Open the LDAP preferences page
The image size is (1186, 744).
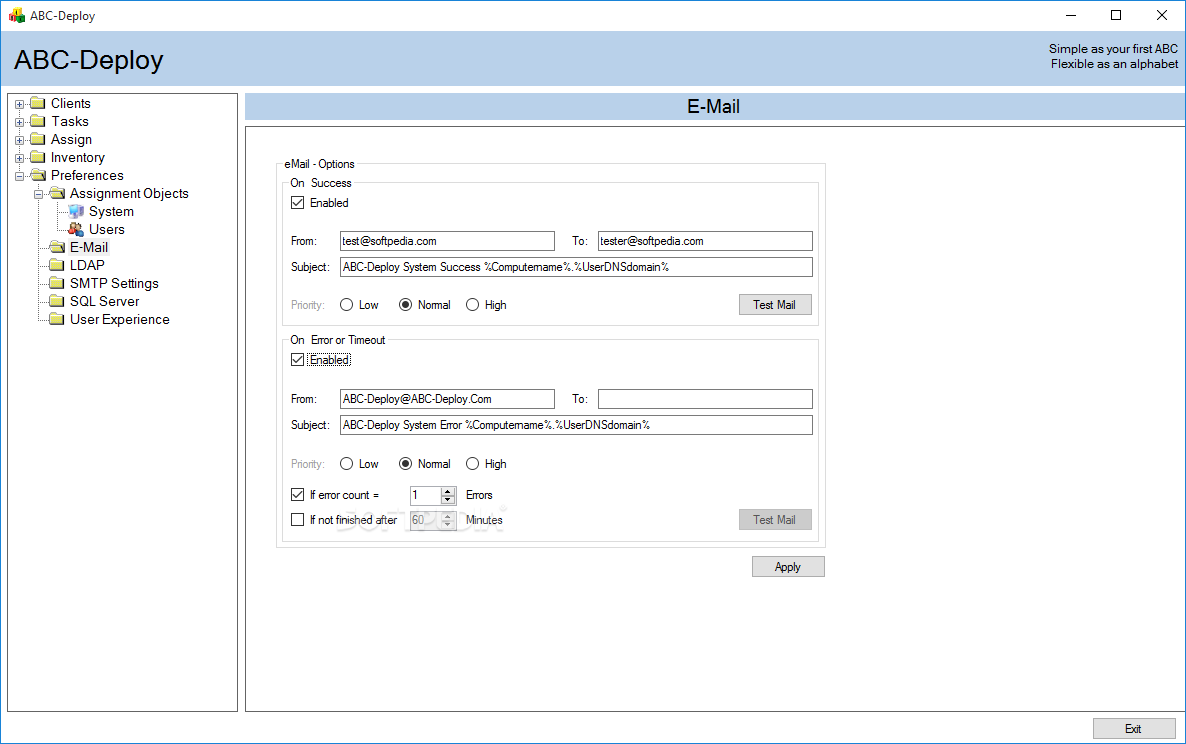(x=87, y=265)
